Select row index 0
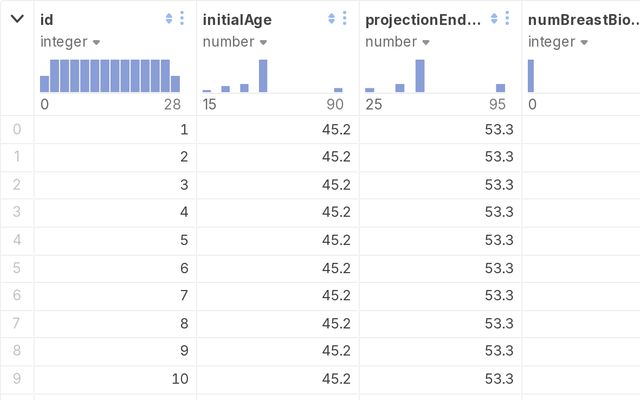 [x=17, y=129]
